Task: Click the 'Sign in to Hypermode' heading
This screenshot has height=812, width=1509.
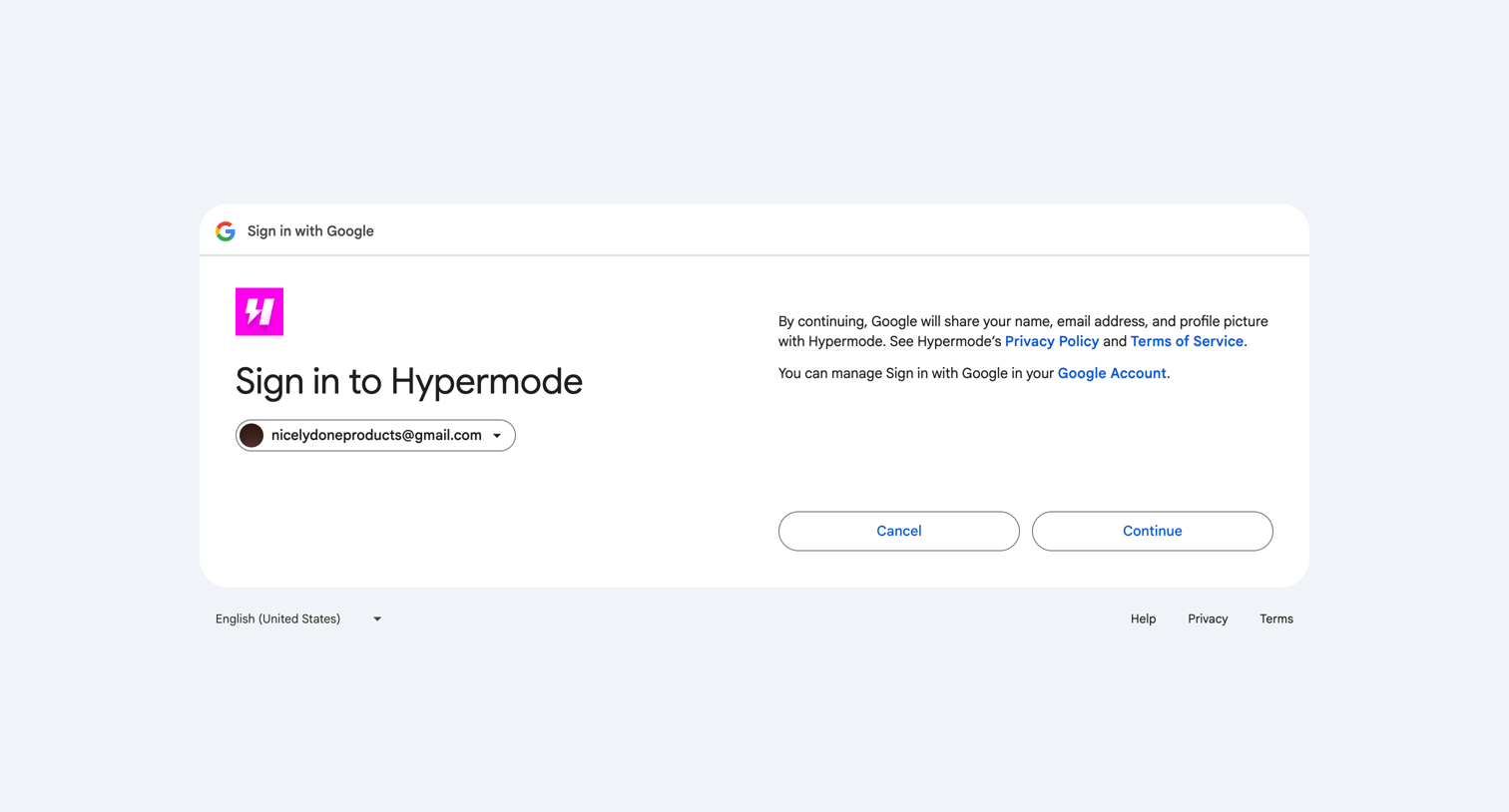Action: click(409, 381)
